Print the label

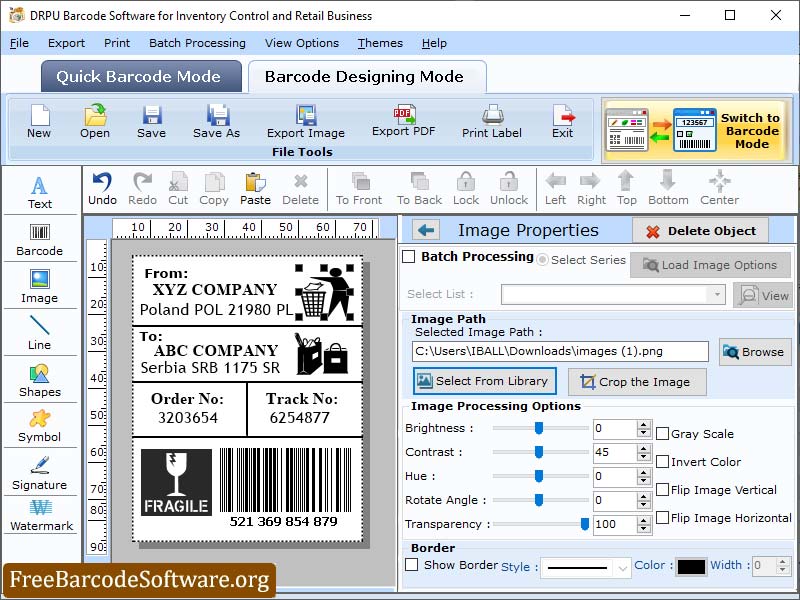[492, 121]
